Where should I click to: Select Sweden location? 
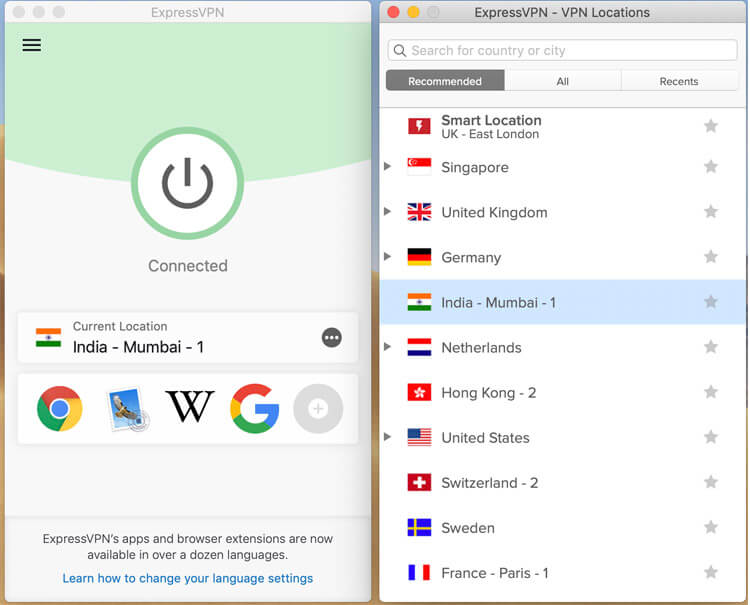562,528
